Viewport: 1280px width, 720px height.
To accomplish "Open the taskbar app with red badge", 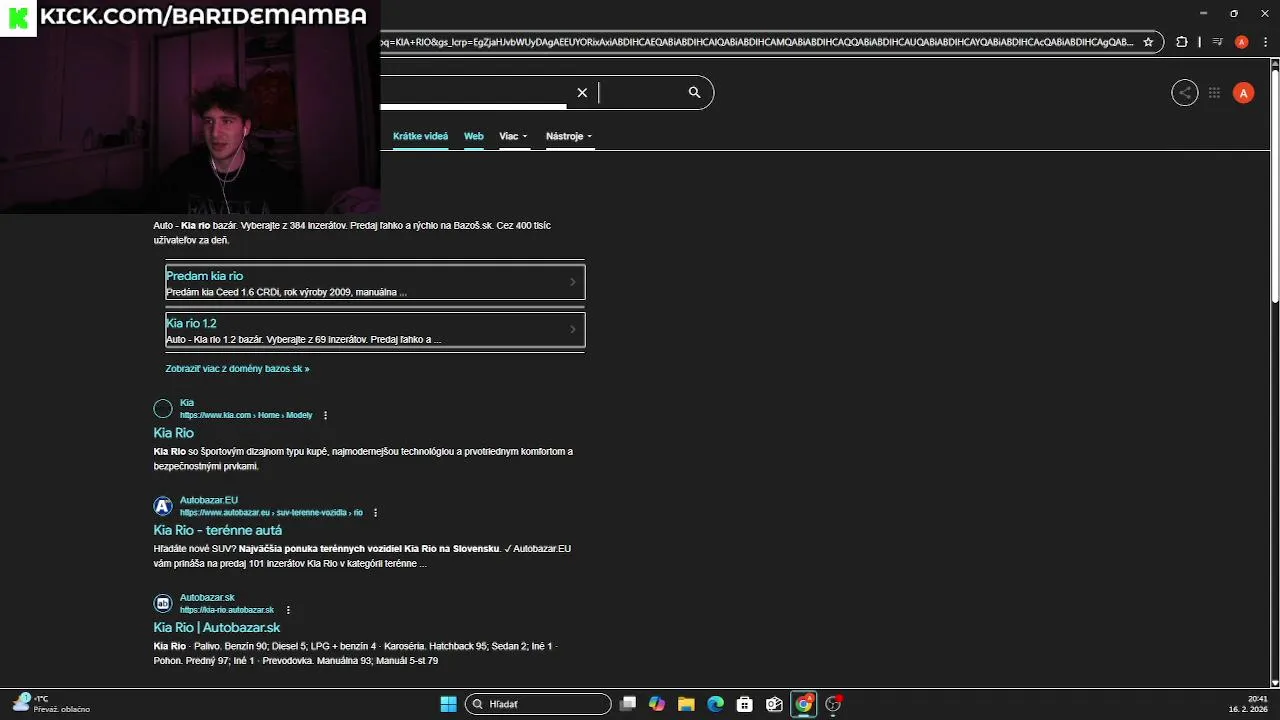I will click(x=833, y=704).
